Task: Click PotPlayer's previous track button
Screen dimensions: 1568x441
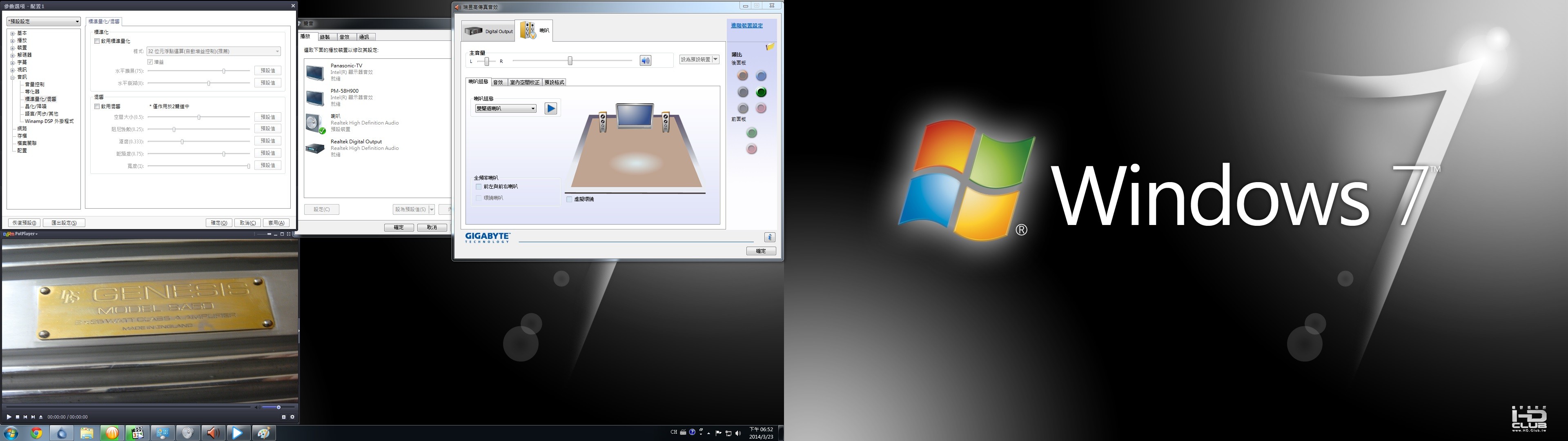Action: click(x=25, y=416)
